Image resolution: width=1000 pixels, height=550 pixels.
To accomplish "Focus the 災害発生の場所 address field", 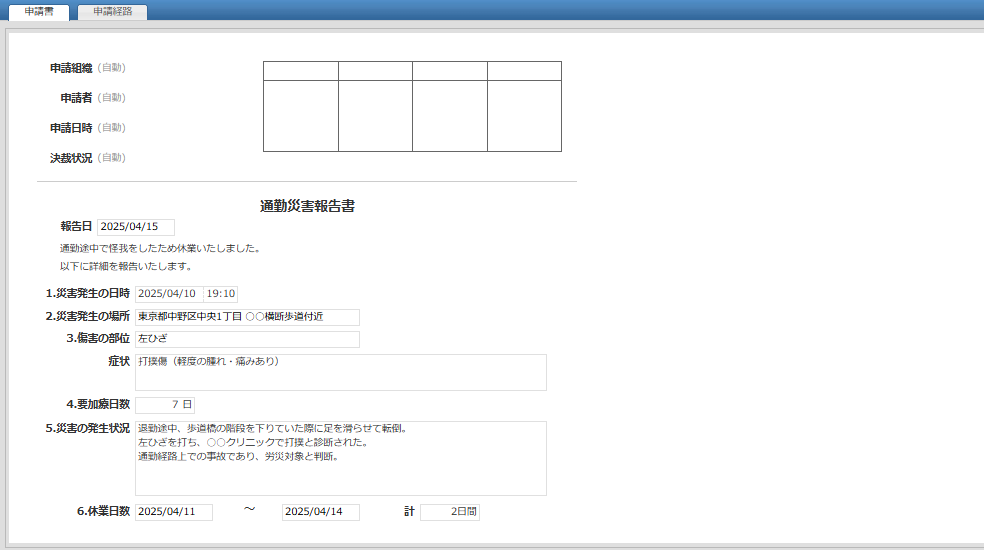I will point(247,317).
